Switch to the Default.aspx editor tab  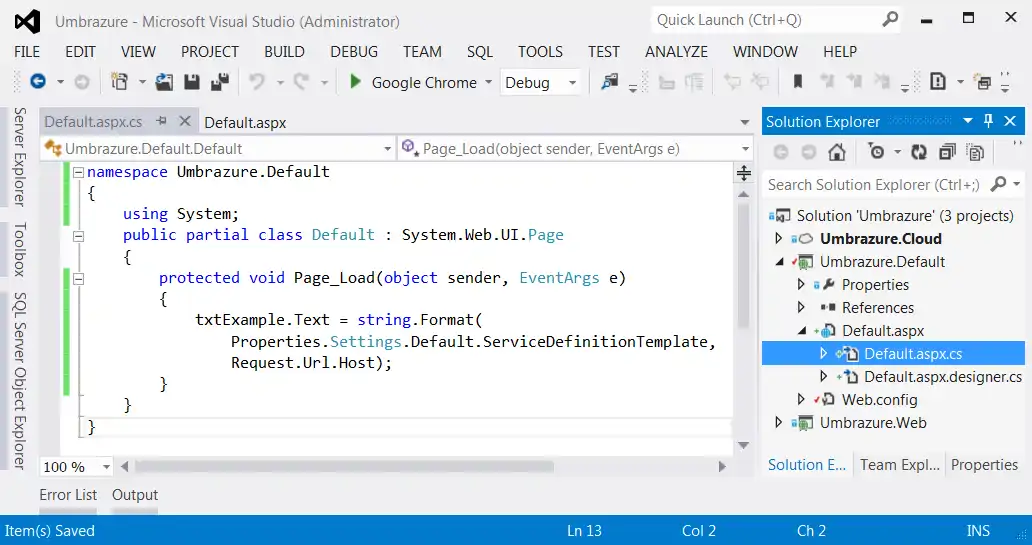coord(245,122)
